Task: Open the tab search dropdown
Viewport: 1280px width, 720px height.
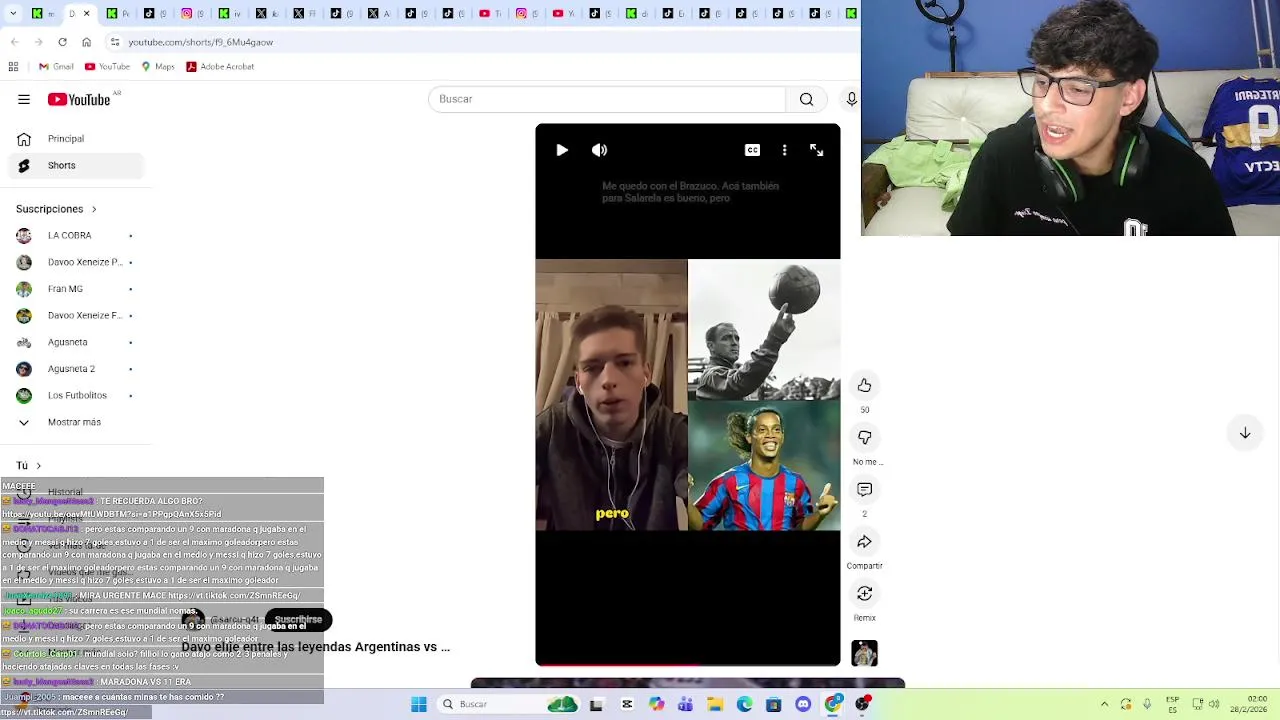Action: pos(13,13)
